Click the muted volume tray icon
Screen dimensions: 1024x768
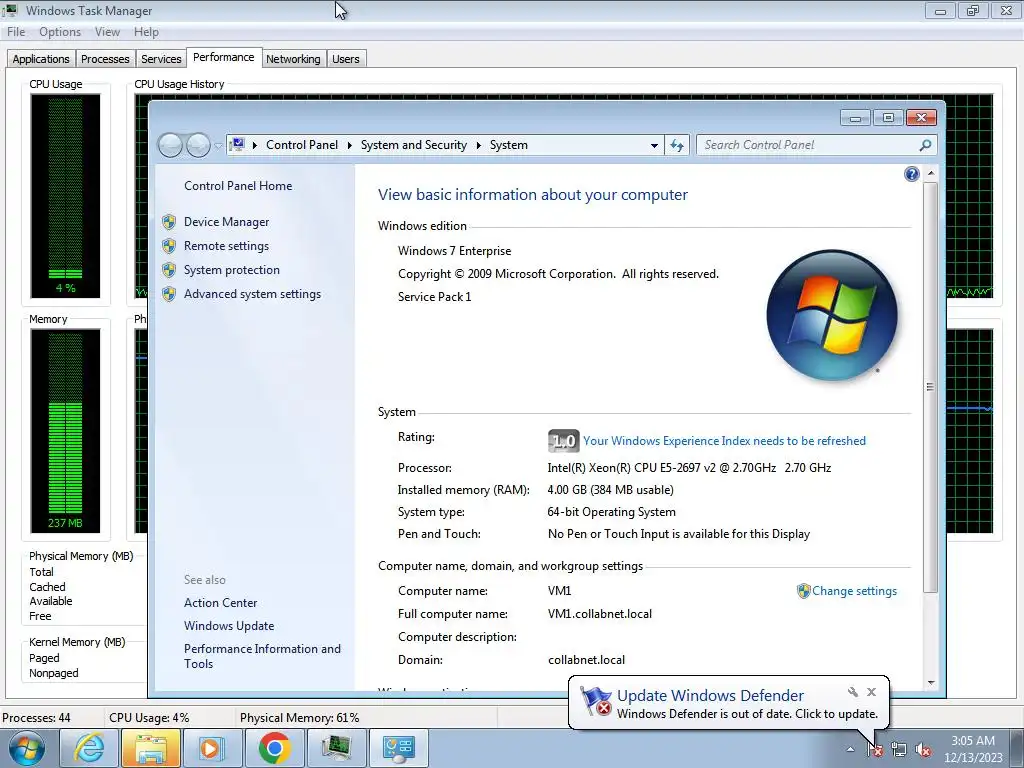[923, 750]
